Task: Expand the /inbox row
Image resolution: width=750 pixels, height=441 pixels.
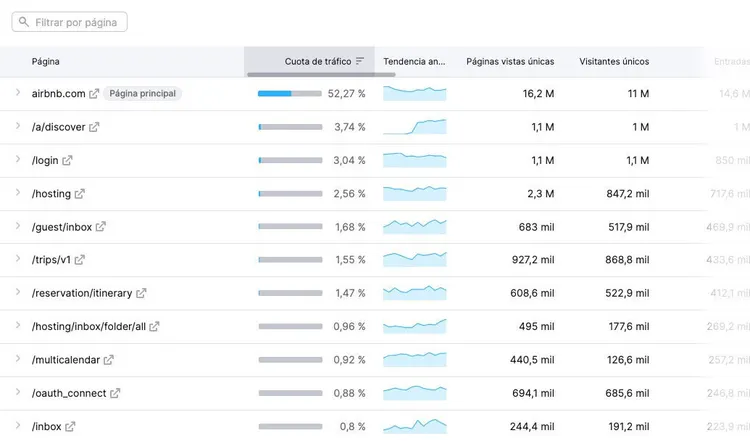Action: point(18,425)
